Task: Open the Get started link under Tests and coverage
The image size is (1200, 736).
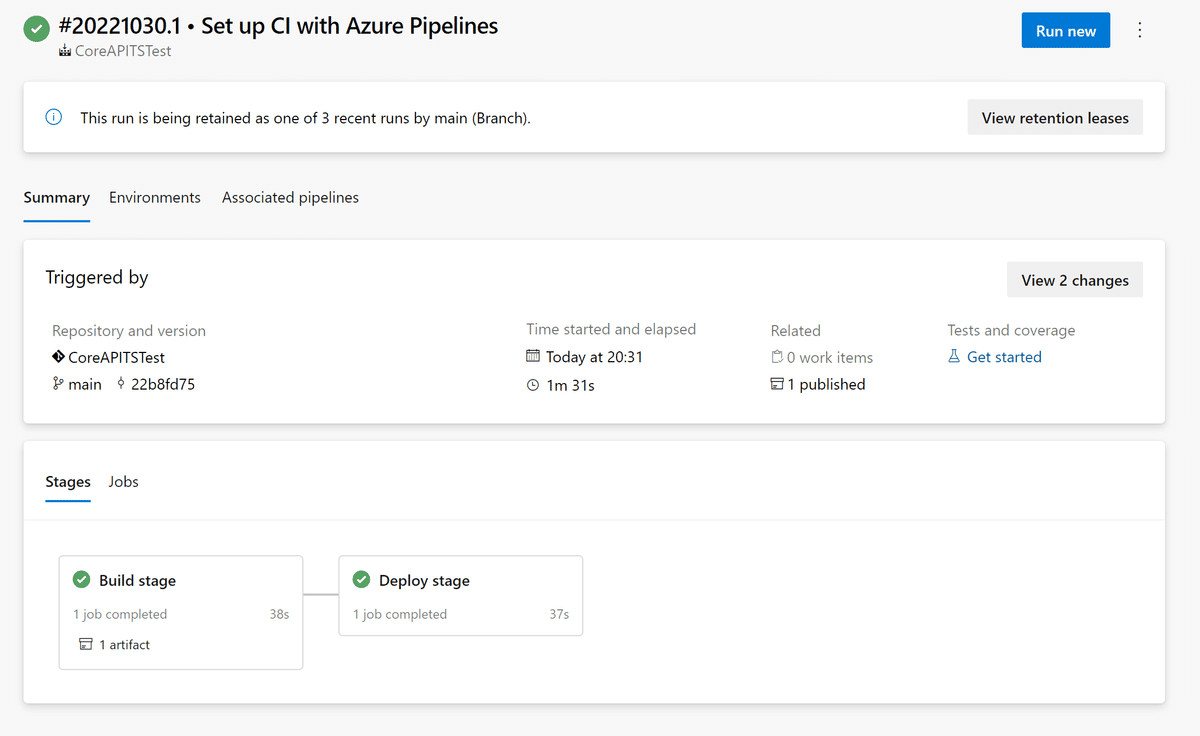Action: (1004, 357)
